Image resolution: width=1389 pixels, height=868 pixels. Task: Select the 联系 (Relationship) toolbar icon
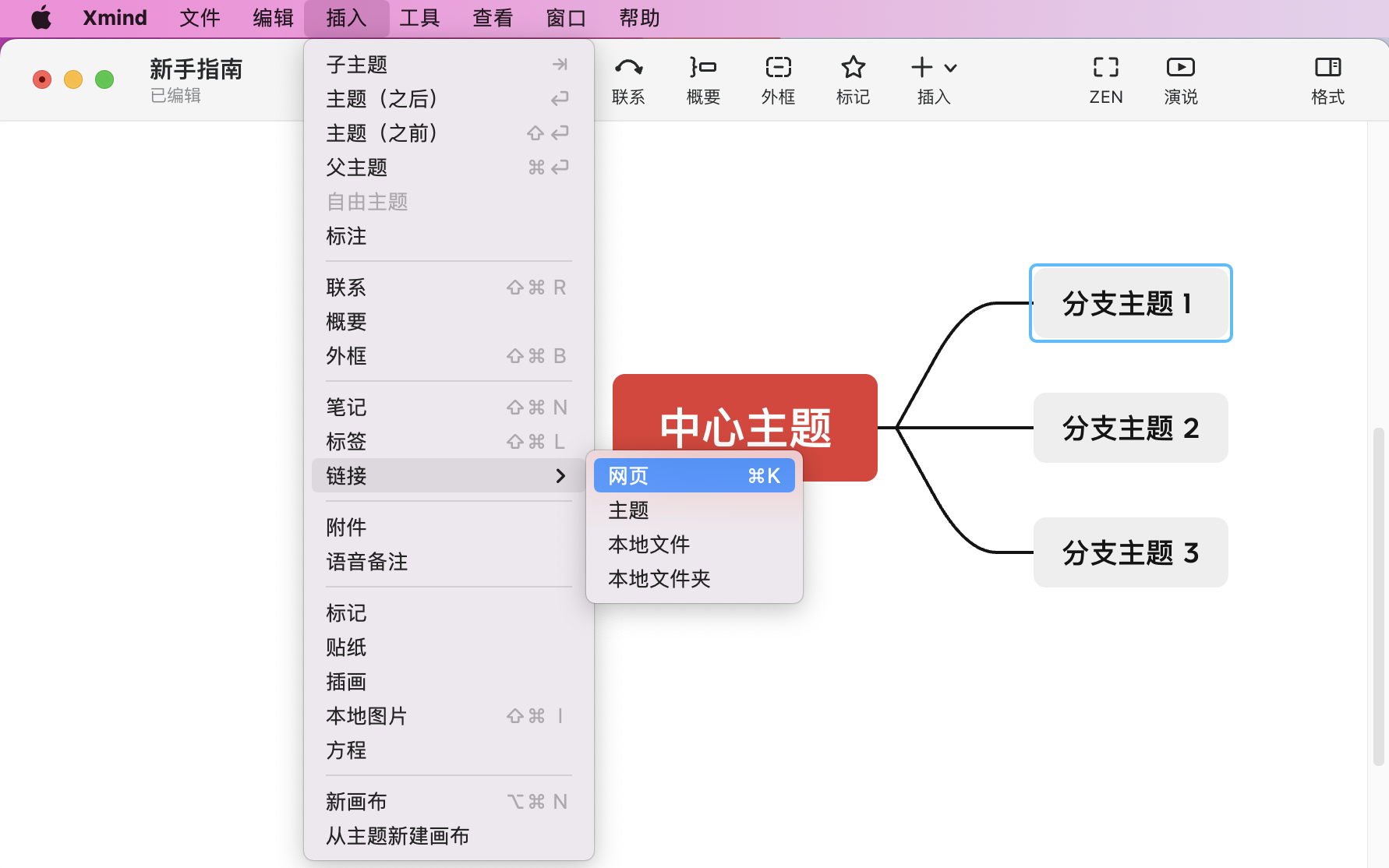(628, 79)
